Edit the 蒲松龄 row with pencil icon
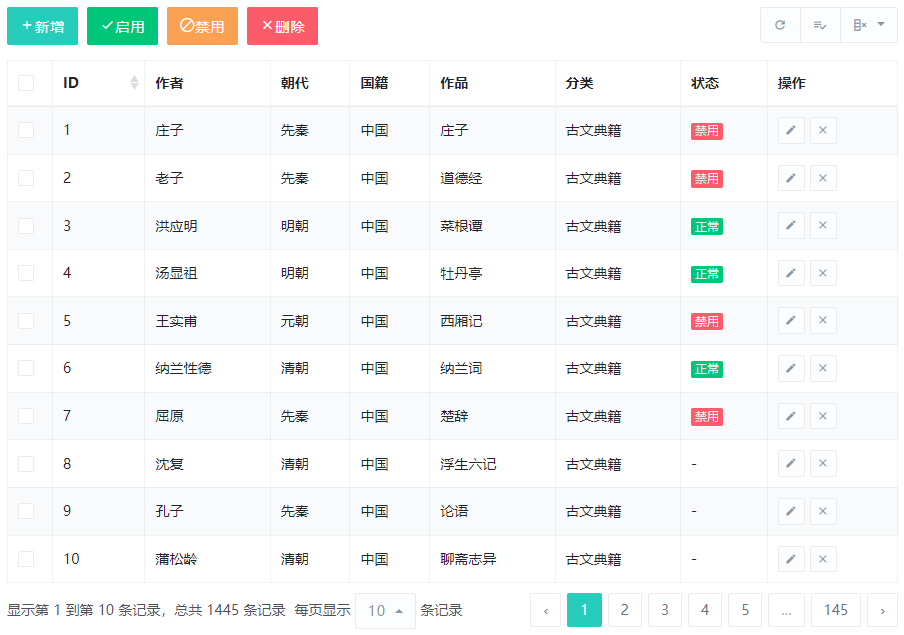This screenshot has width=904, height=635. click(791, 559)
